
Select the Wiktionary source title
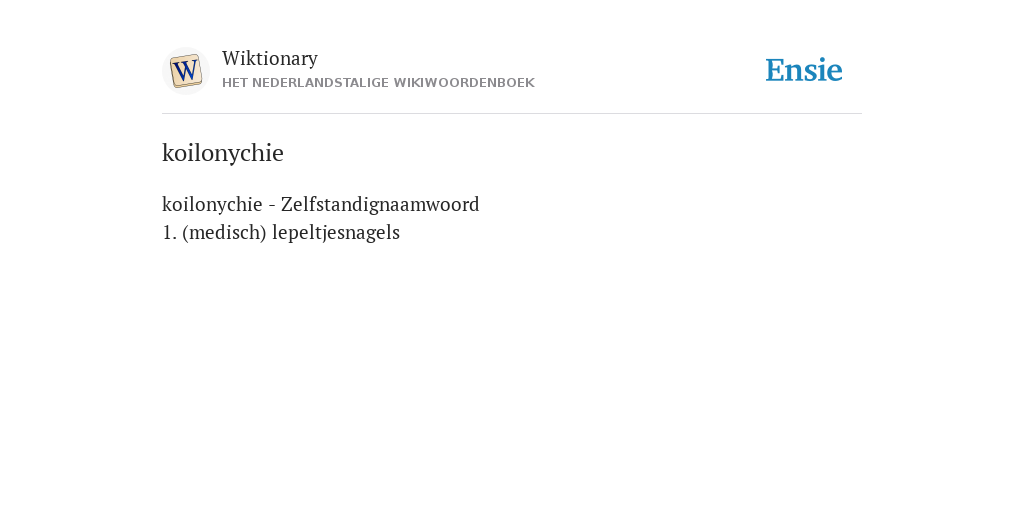point(270,58)
